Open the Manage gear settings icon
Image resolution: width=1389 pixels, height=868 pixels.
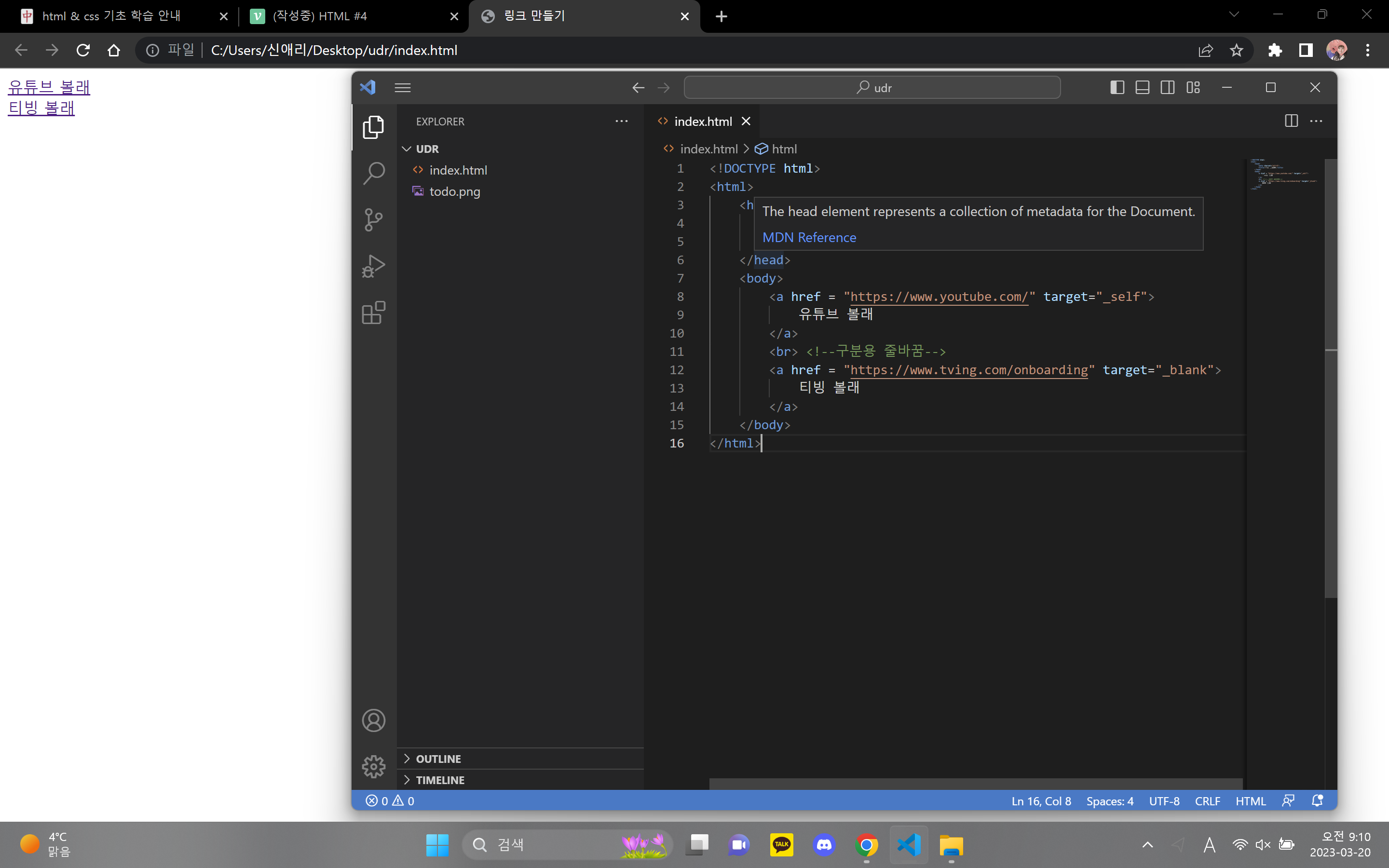pyautogui.click(x=374, y=766)
